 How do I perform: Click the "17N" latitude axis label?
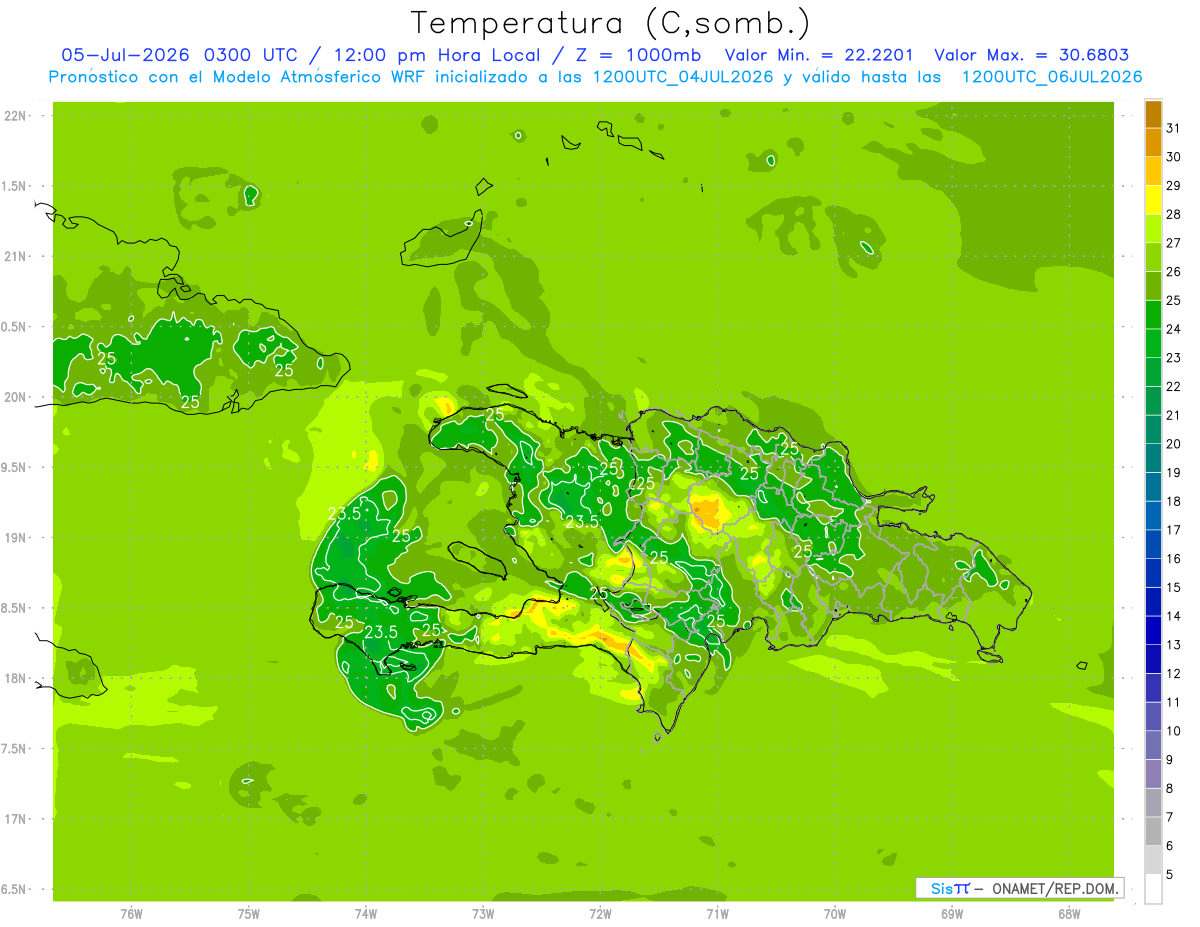[17, 819]
